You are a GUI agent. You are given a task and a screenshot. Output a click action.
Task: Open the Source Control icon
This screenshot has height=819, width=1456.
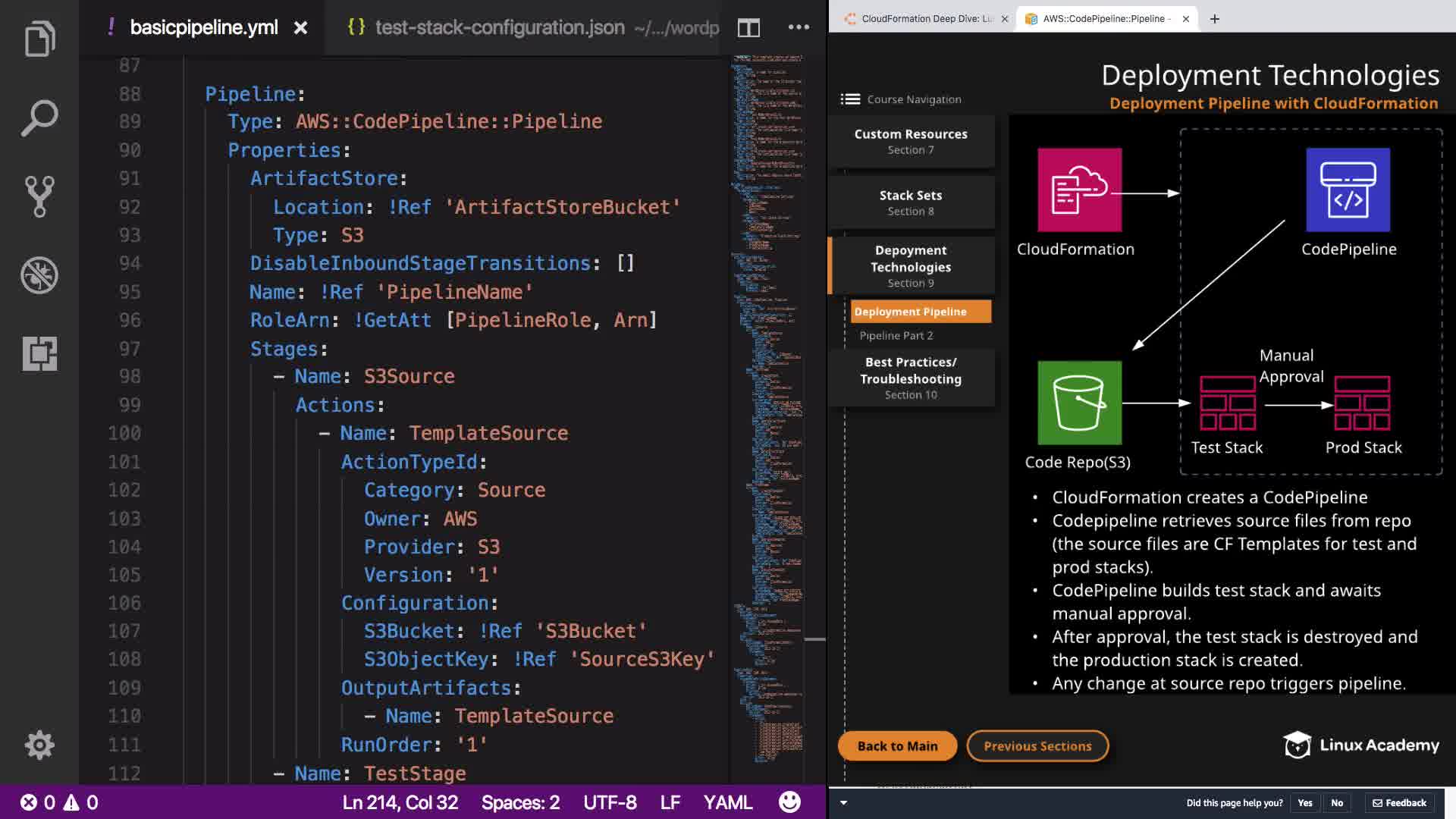(x=39, y=196)
